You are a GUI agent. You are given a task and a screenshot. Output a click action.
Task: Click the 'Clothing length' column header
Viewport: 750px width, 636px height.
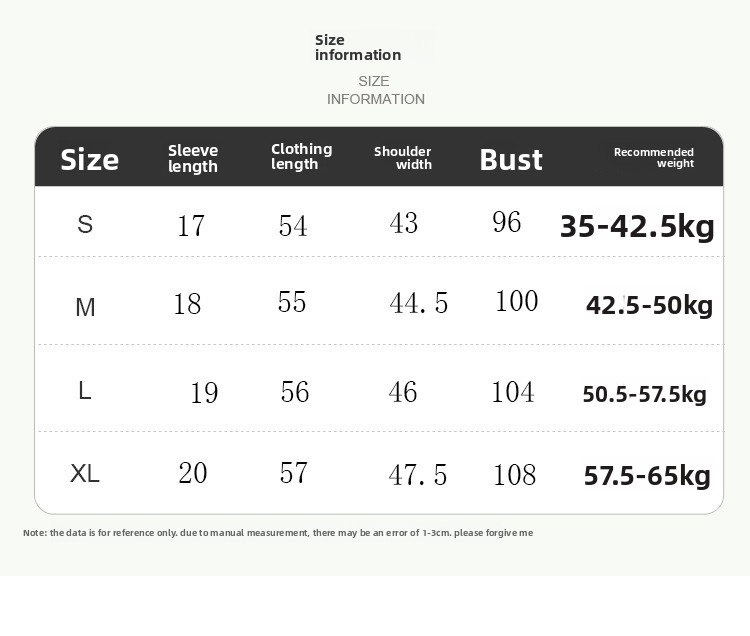click(x=301, y=156)
